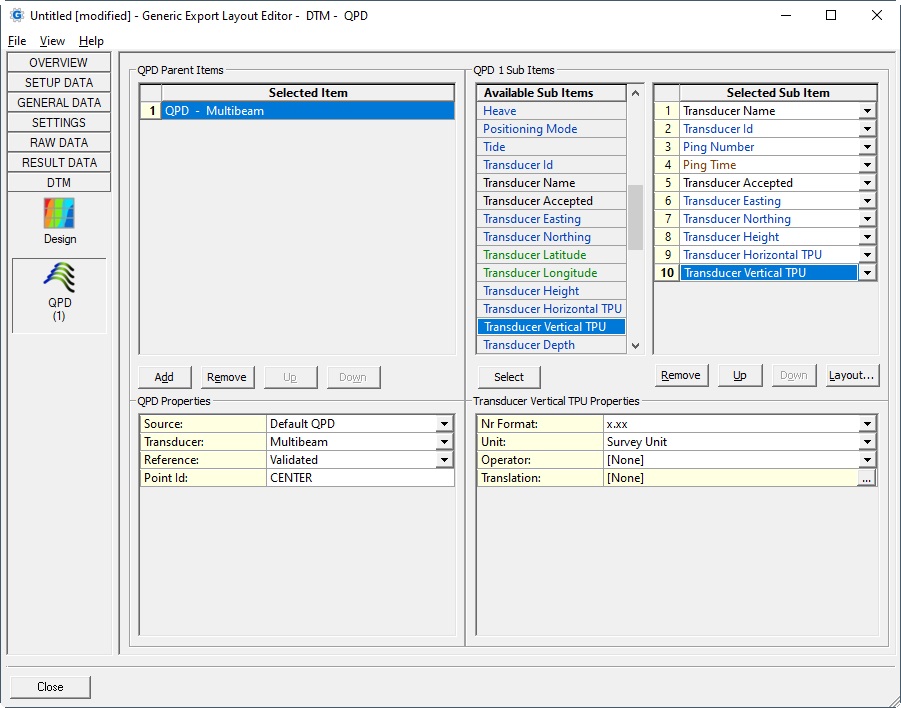
Task: Select the QPD layout icon
Action: click(59, 280)
